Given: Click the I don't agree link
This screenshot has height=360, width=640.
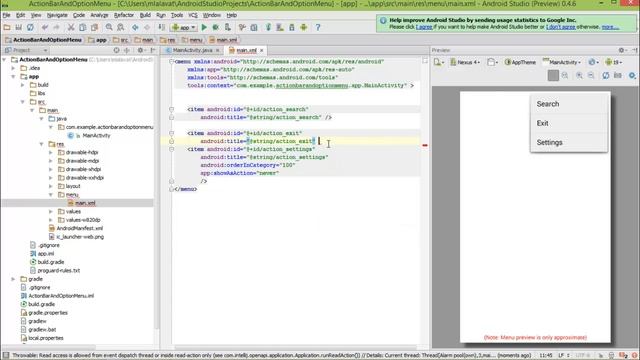Looking at the screenshot, I should (x=560, y=27).
